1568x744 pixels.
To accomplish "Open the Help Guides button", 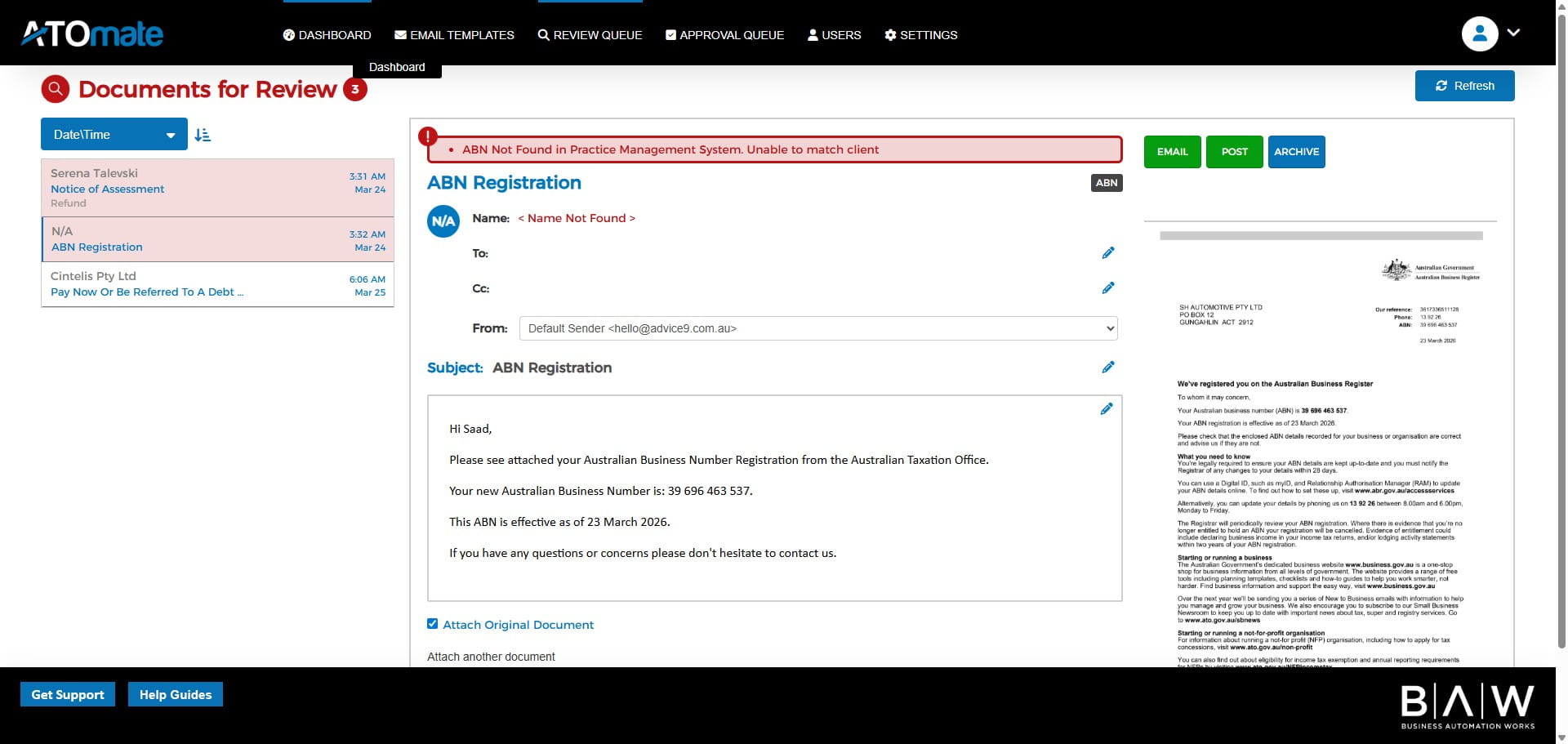I will [176, 694].
